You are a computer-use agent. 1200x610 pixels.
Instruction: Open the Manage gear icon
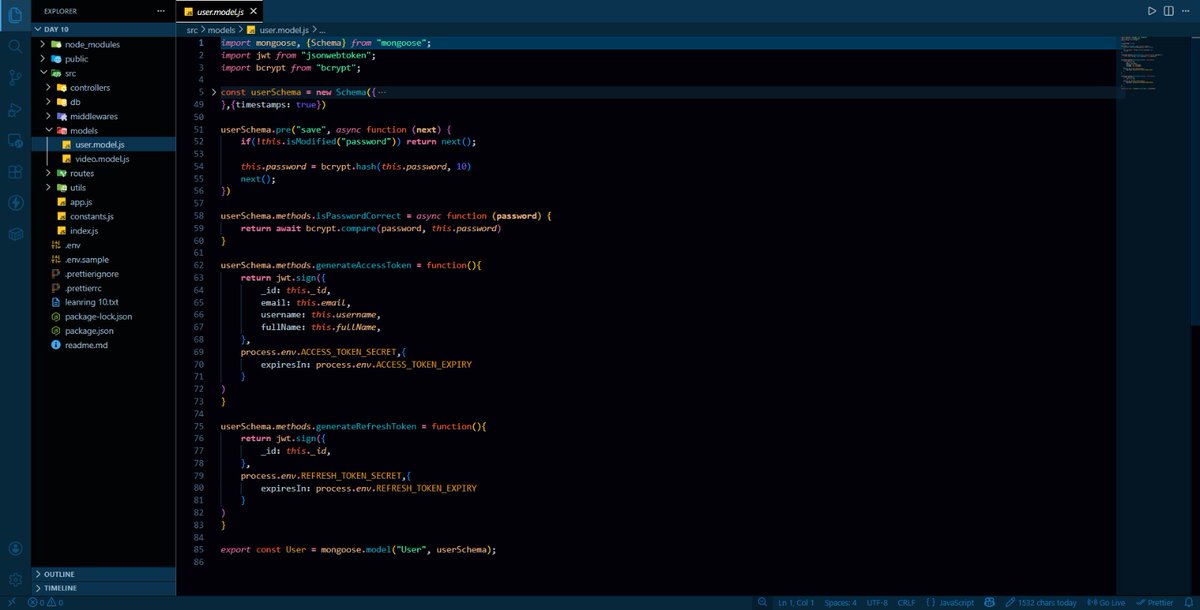[x=15, y=579]
